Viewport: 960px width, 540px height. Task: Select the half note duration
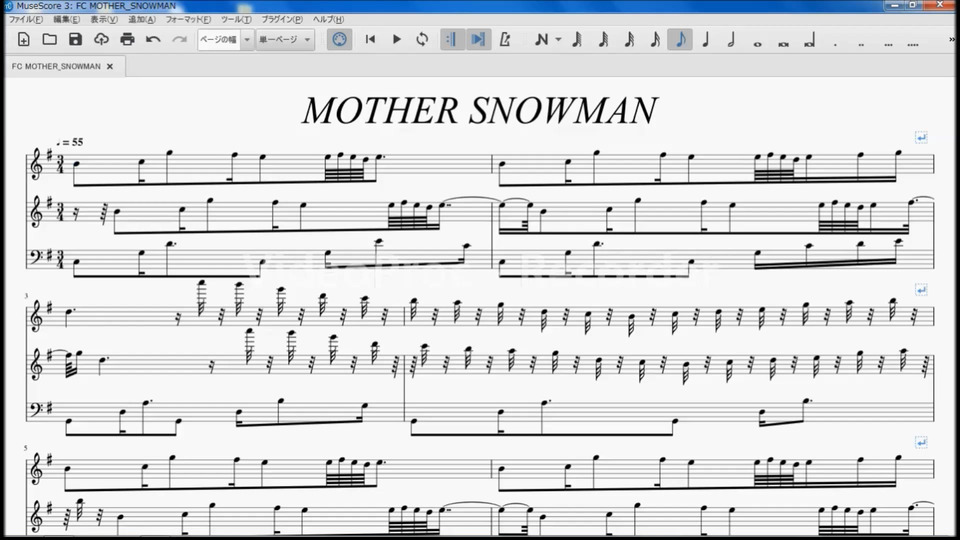click(x=731, y=40)
